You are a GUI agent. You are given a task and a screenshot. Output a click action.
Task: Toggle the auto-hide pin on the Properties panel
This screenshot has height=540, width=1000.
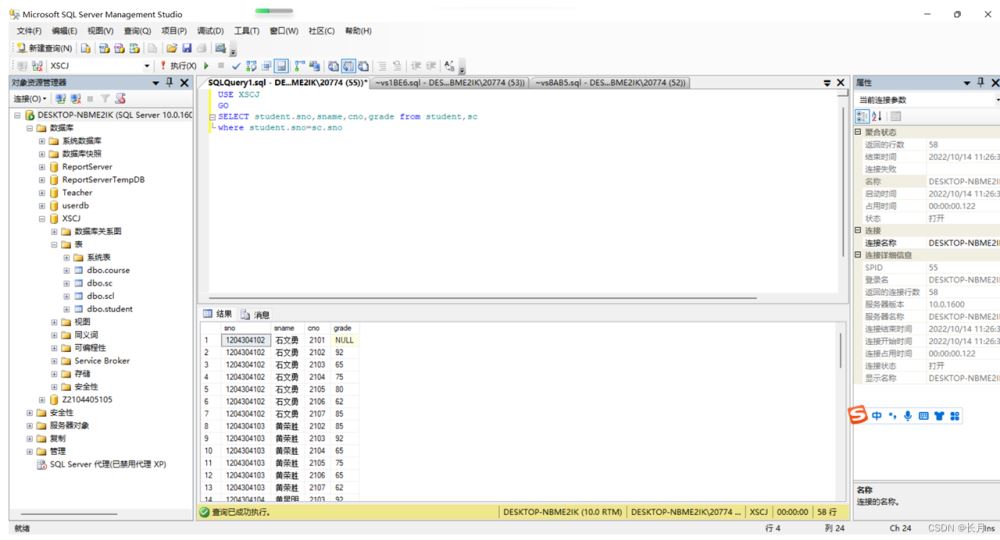981,82
